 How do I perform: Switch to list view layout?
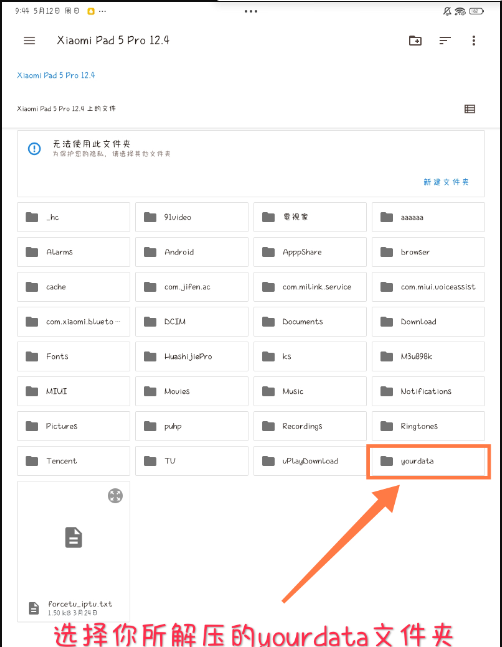(x=469, y=109)
